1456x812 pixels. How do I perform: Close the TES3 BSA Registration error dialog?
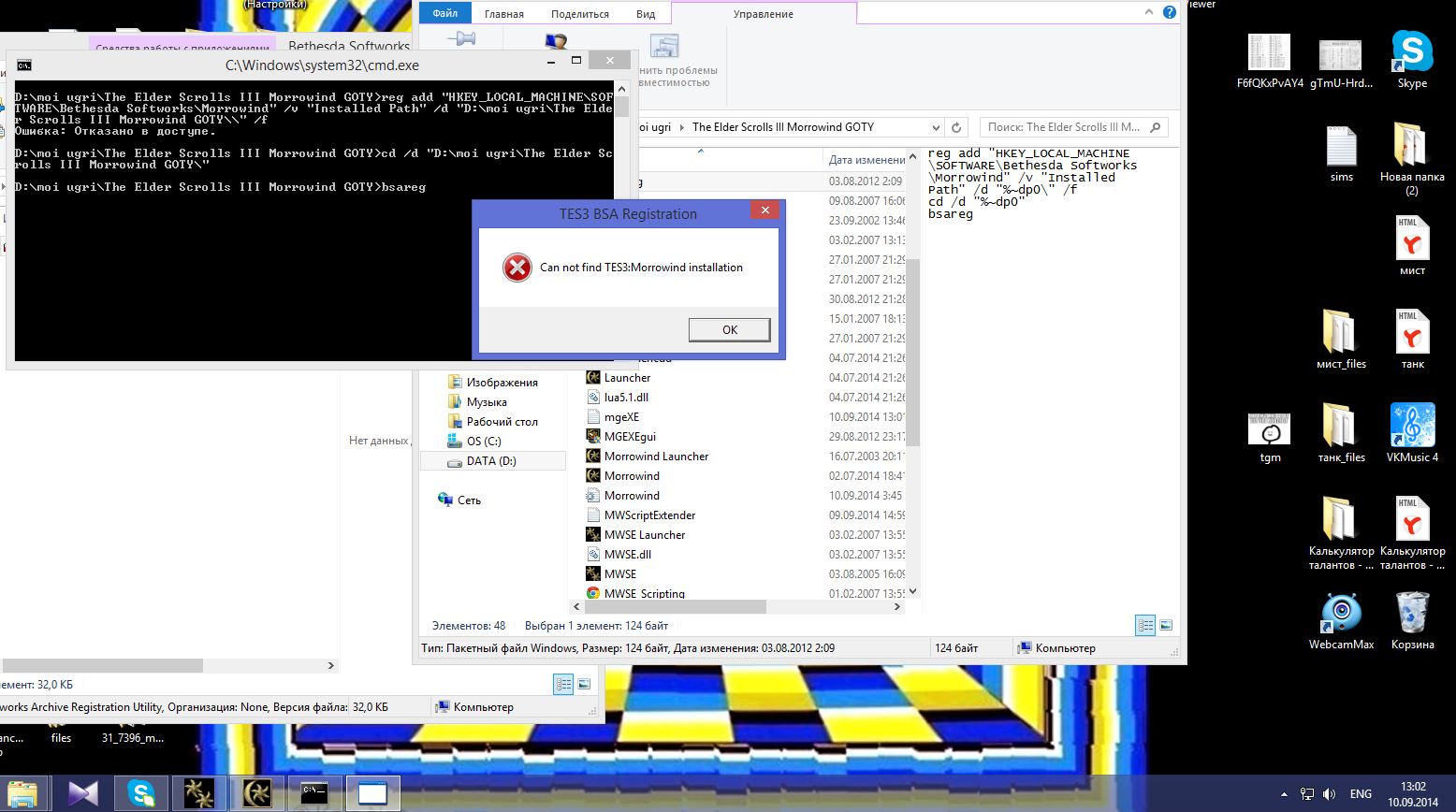click(764, 210)
